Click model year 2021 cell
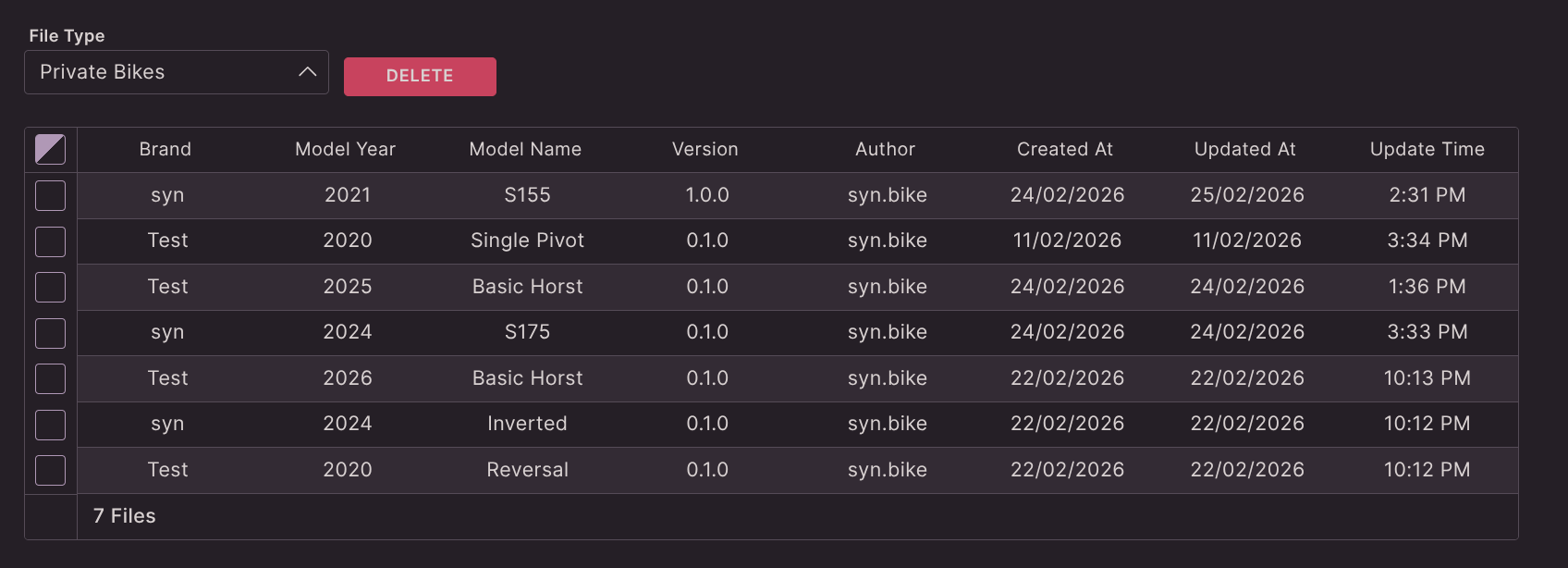The height and width of the screenshot is (568, 1568). click(x=348, y=195)
